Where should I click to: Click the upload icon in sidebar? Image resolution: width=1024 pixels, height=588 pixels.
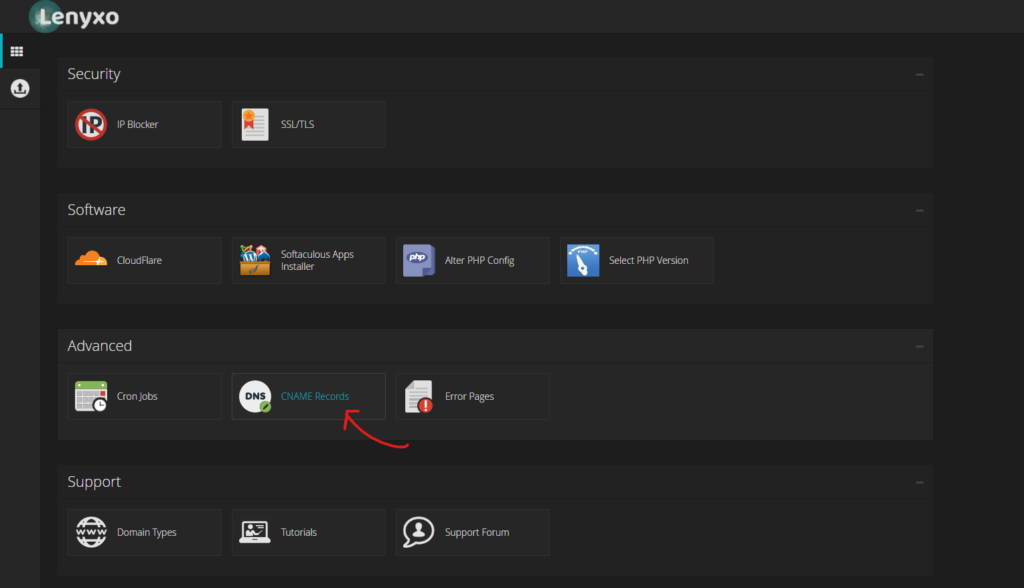pos(20,88)
